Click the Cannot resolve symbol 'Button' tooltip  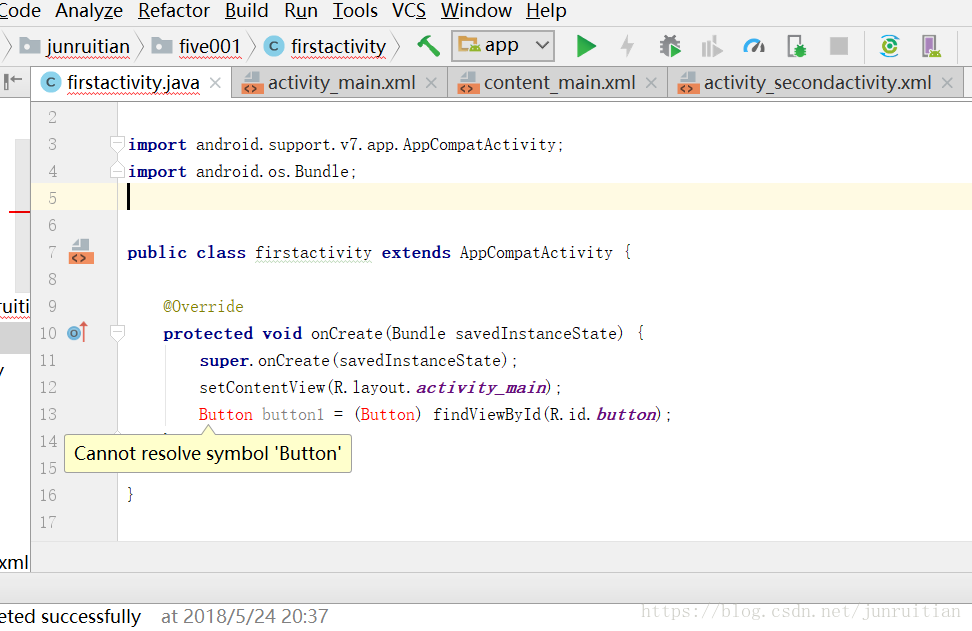coord(208,454)
